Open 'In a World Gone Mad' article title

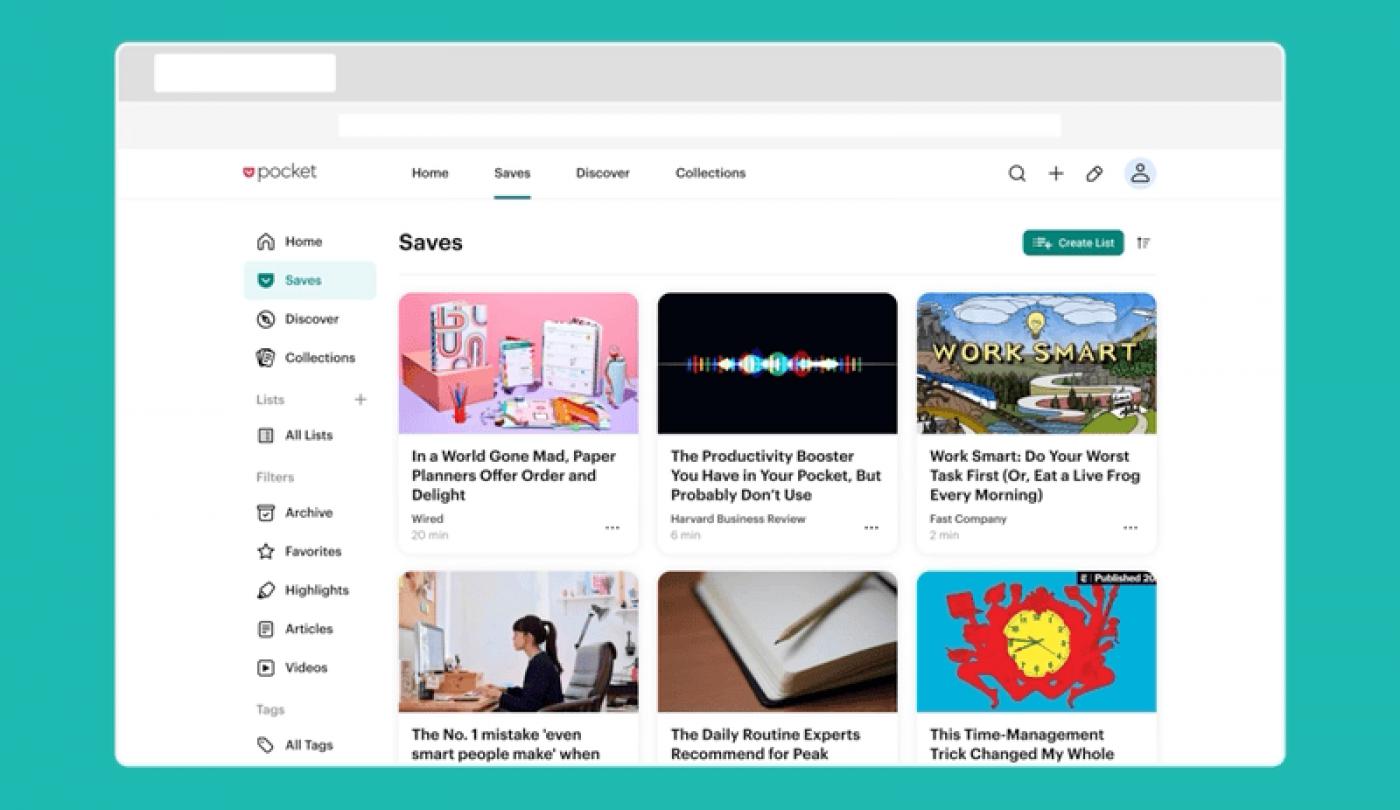[514, 475]
